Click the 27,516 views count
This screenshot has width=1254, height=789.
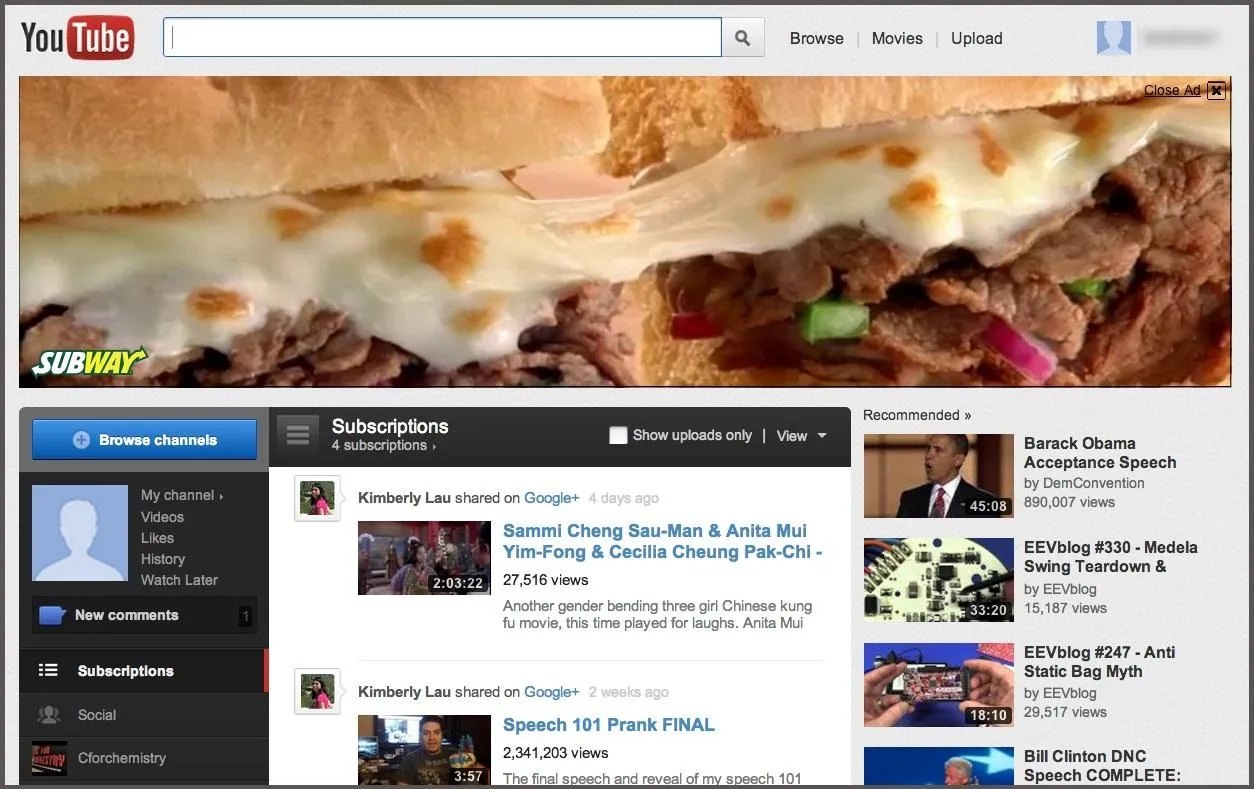(546, 580)
